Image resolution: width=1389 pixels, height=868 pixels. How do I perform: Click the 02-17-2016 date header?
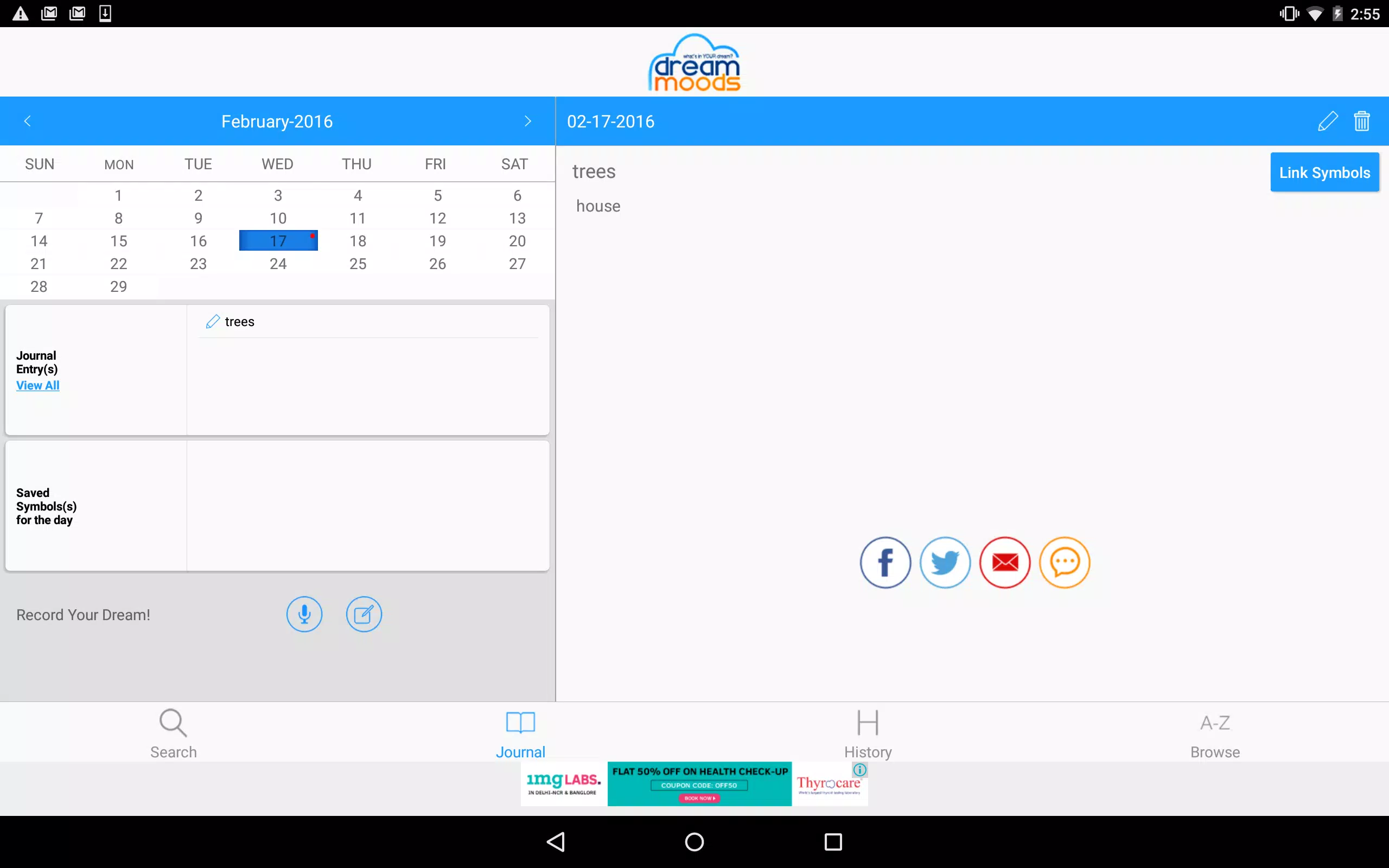[x=611, y=121]
